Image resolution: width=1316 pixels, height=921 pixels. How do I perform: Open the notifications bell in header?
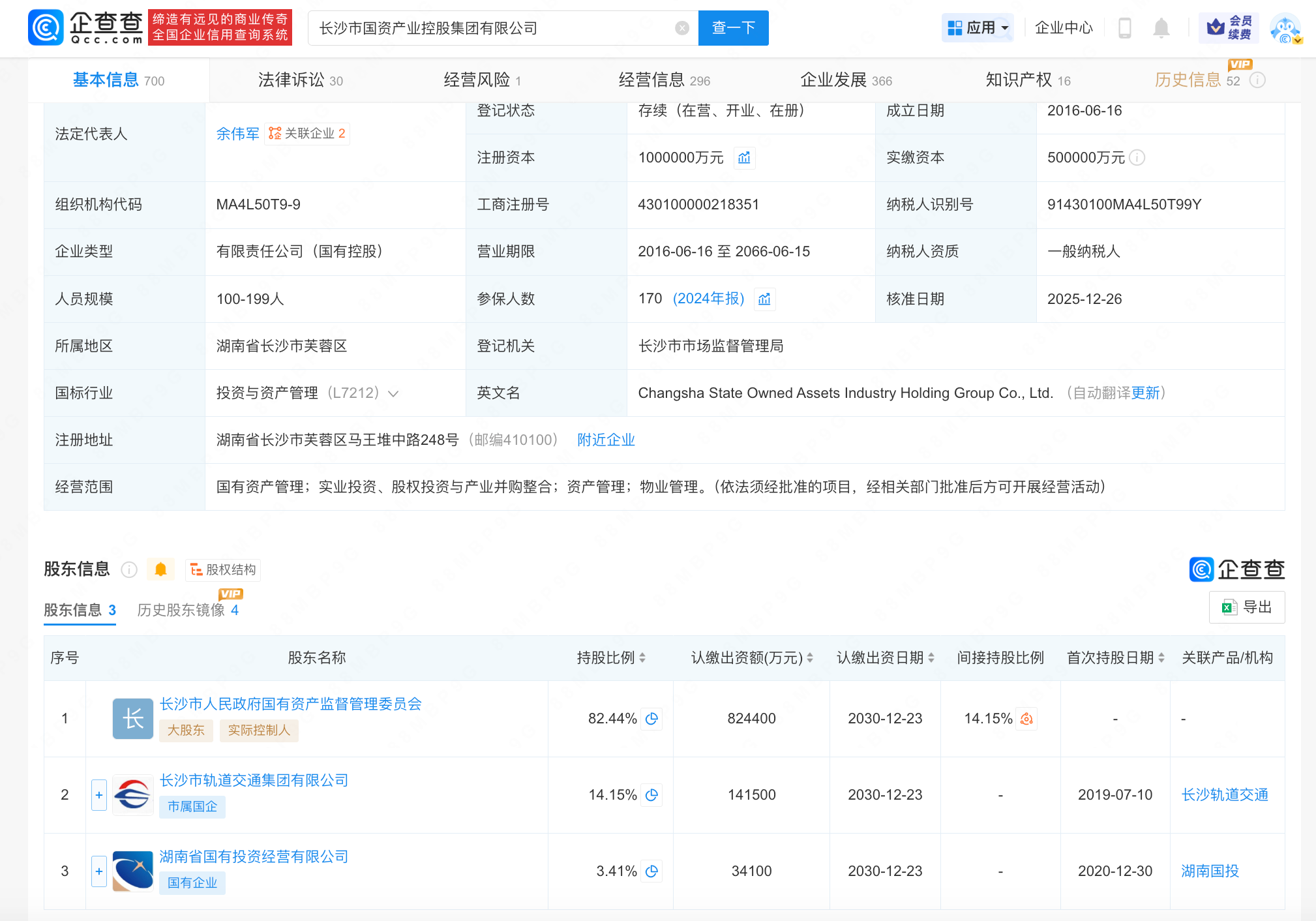1161,28
